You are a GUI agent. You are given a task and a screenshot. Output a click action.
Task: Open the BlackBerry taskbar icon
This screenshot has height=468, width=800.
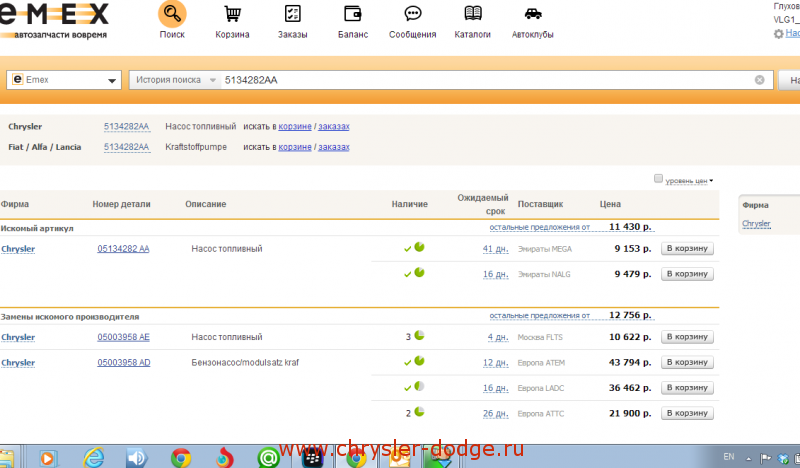[312, 458]
